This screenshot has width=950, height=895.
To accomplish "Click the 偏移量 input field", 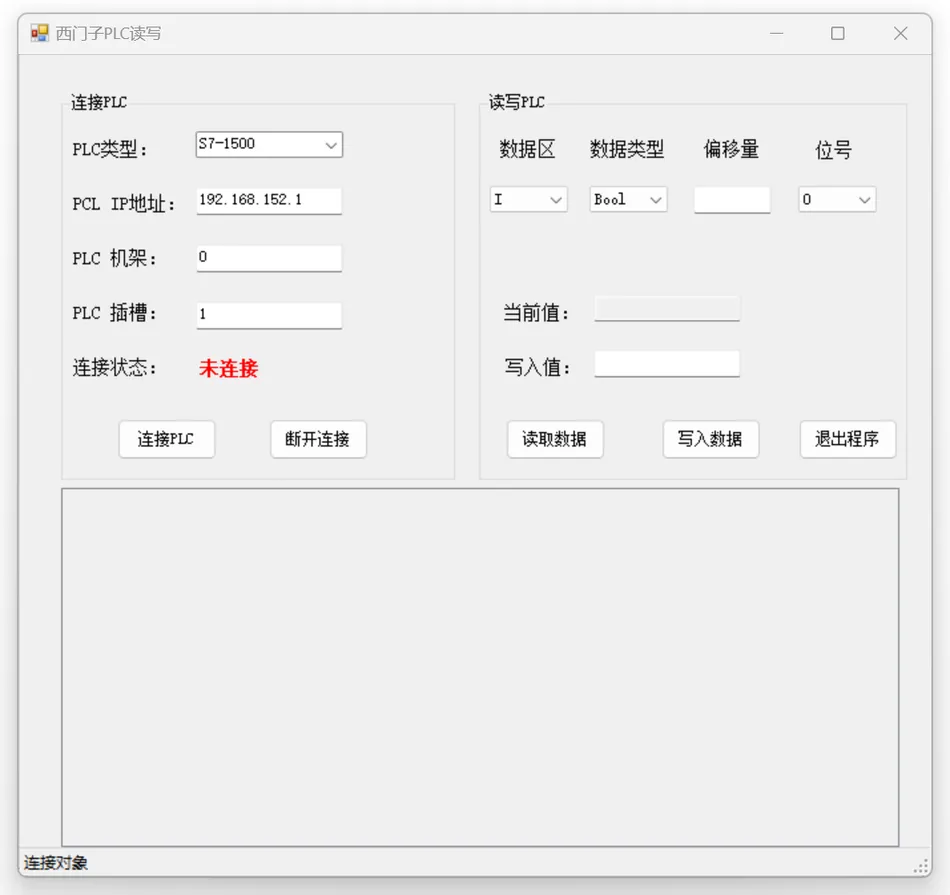I will (732, 199).
